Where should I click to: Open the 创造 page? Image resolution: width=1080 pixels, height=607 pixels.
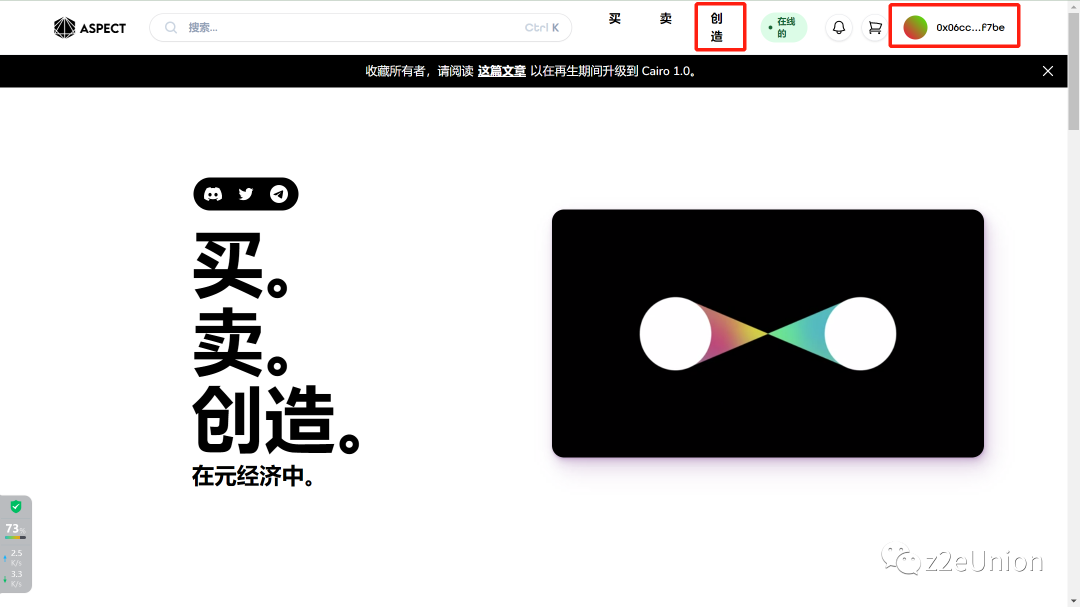[720, 27]
